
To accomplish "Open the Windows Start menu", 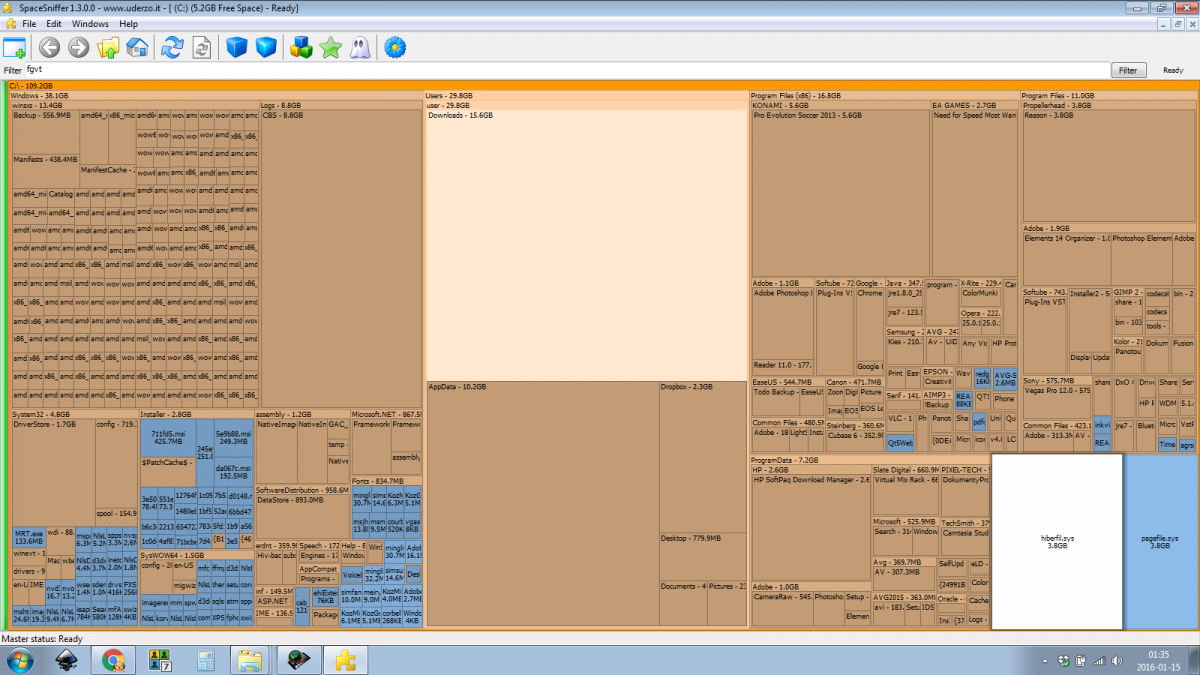I will [20, 660].
